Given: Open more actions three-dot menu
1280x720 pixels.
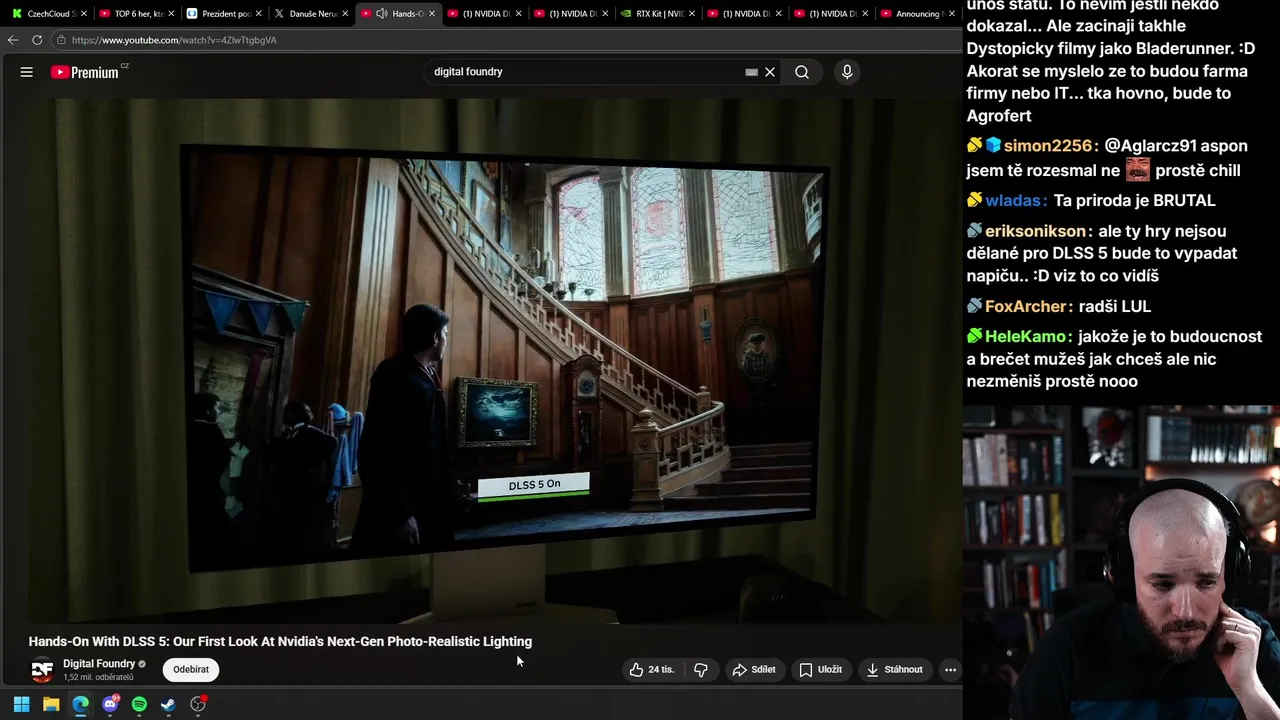Looking at the screenshot, I should click(x=950, y=670).
